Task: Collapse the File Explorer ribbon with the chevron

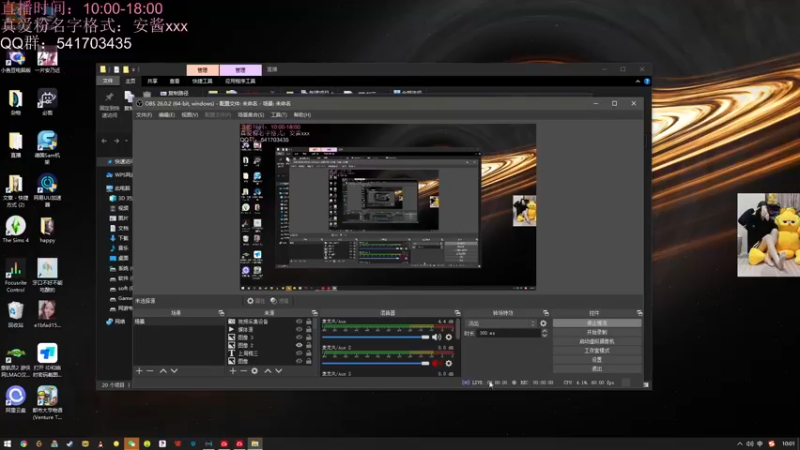Action: tap(638, 81)
